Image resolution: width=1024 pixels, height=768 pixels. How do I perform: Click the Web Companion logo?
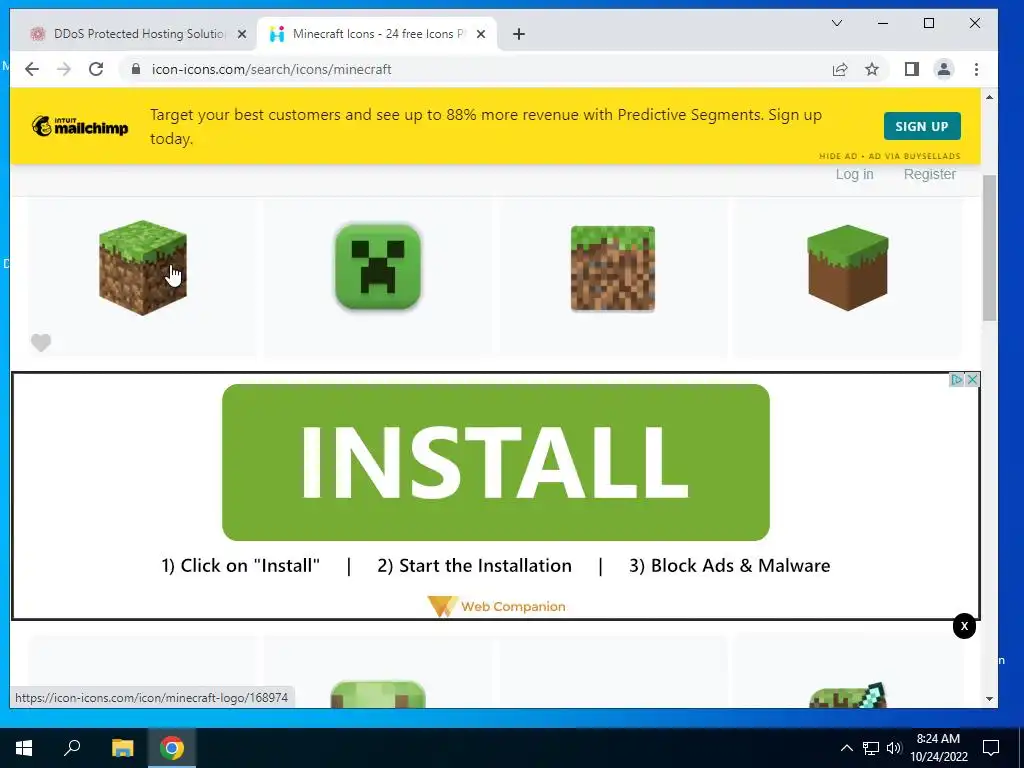click(x=496, y=606)
